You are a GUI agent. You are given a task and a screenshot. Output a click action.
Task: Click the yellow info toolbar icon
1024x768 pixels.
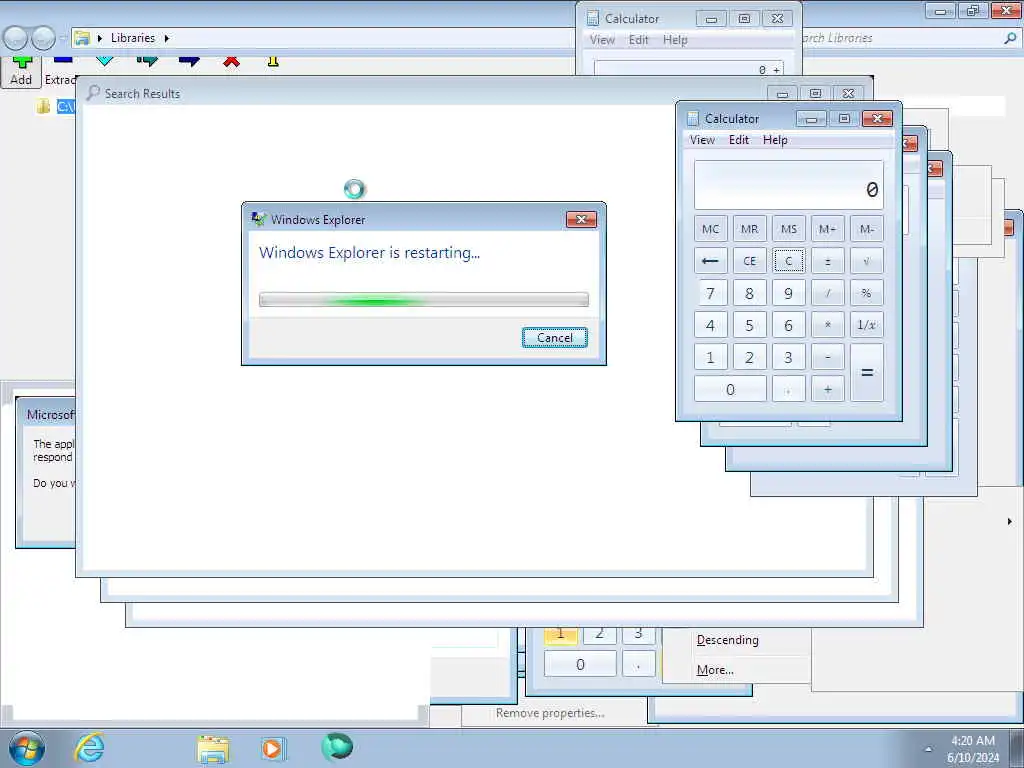point(273,61)
